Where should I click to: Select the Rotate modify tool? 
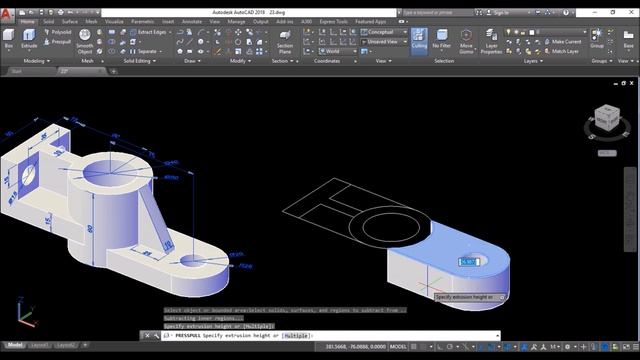click(x=238, y=42)
